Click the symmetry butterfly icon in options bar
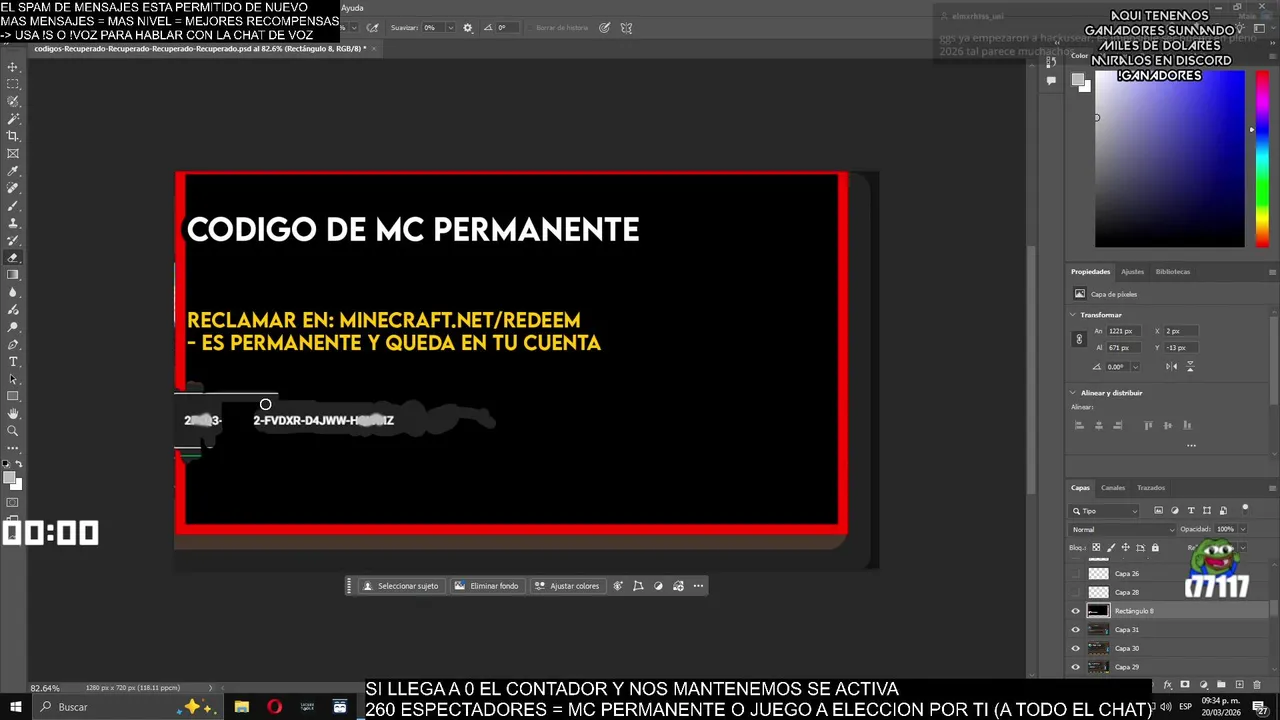Screen dimensions: 1280x720 pyautogui.click(x=626, y=28)
